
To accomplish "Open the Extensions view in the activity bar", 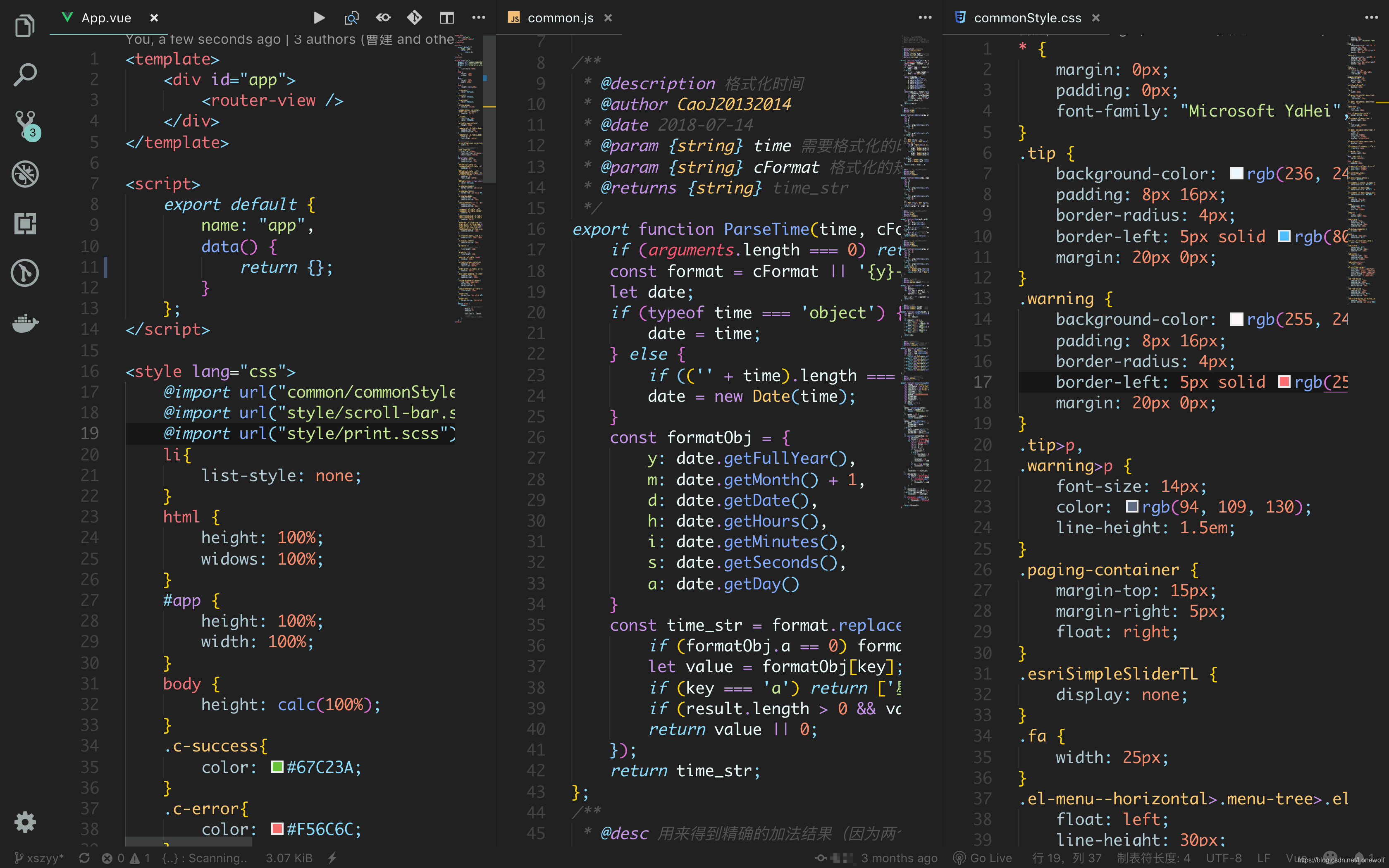I will click(25, 223).
